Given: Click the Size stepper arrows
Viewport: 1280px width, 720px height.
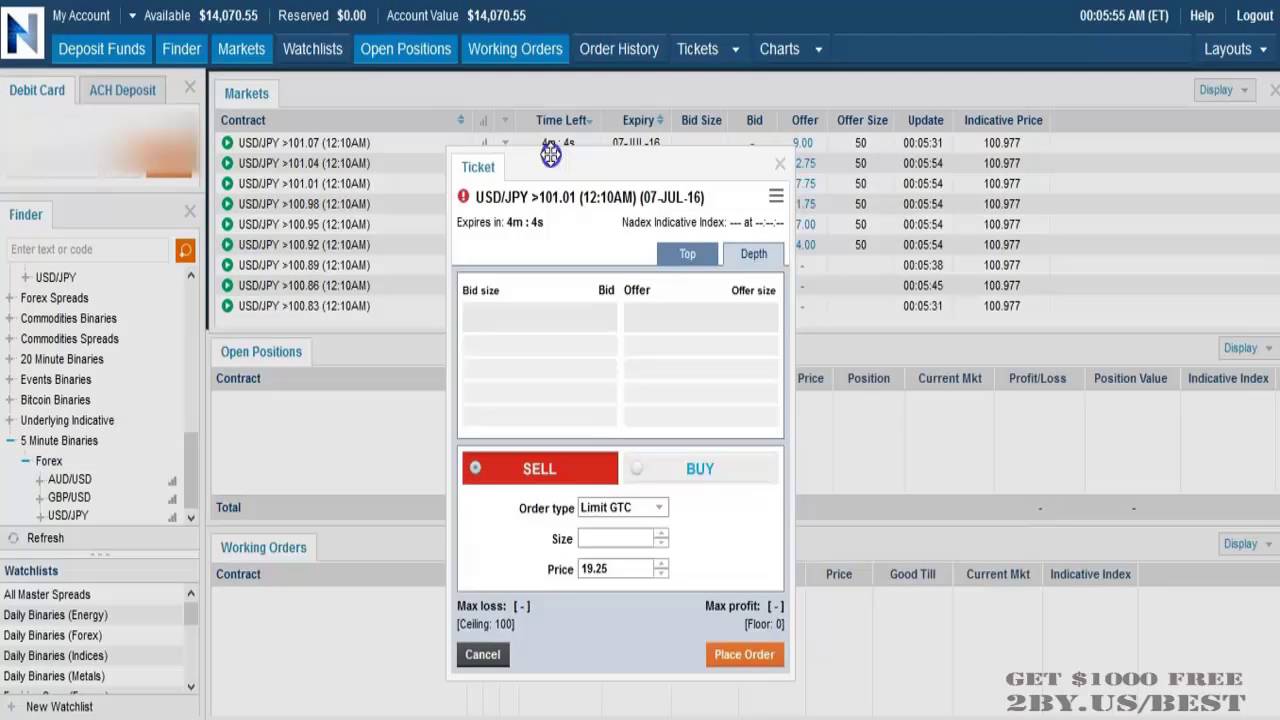Looking at the screenshot, I should [x=660, y=538].
